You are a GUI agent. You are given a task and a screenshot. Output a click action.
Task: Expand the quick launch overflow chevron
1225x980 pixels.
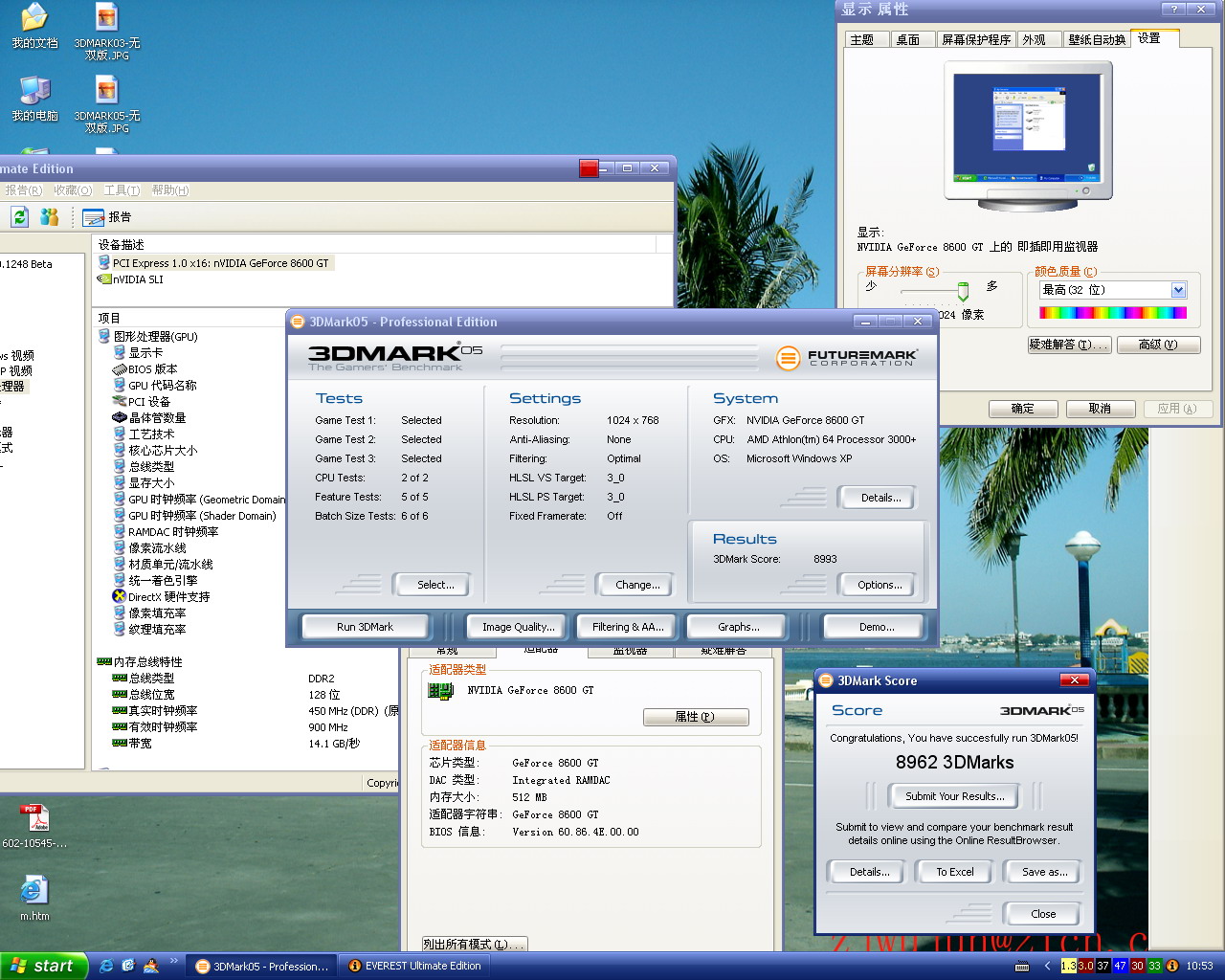point(173,961)
